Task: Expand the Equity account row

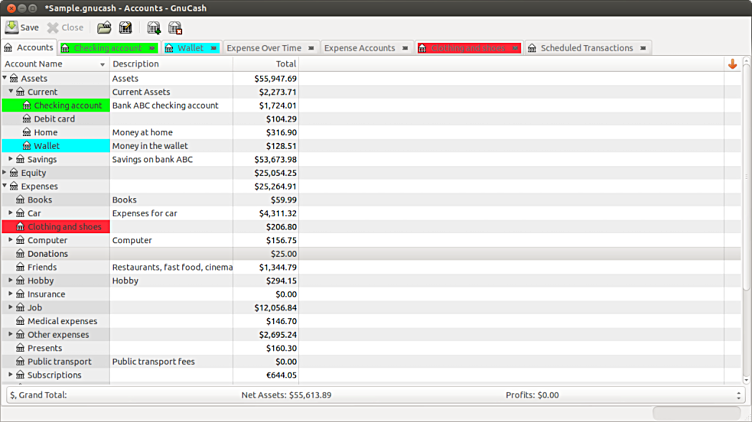Action: [x=6, y=173]
